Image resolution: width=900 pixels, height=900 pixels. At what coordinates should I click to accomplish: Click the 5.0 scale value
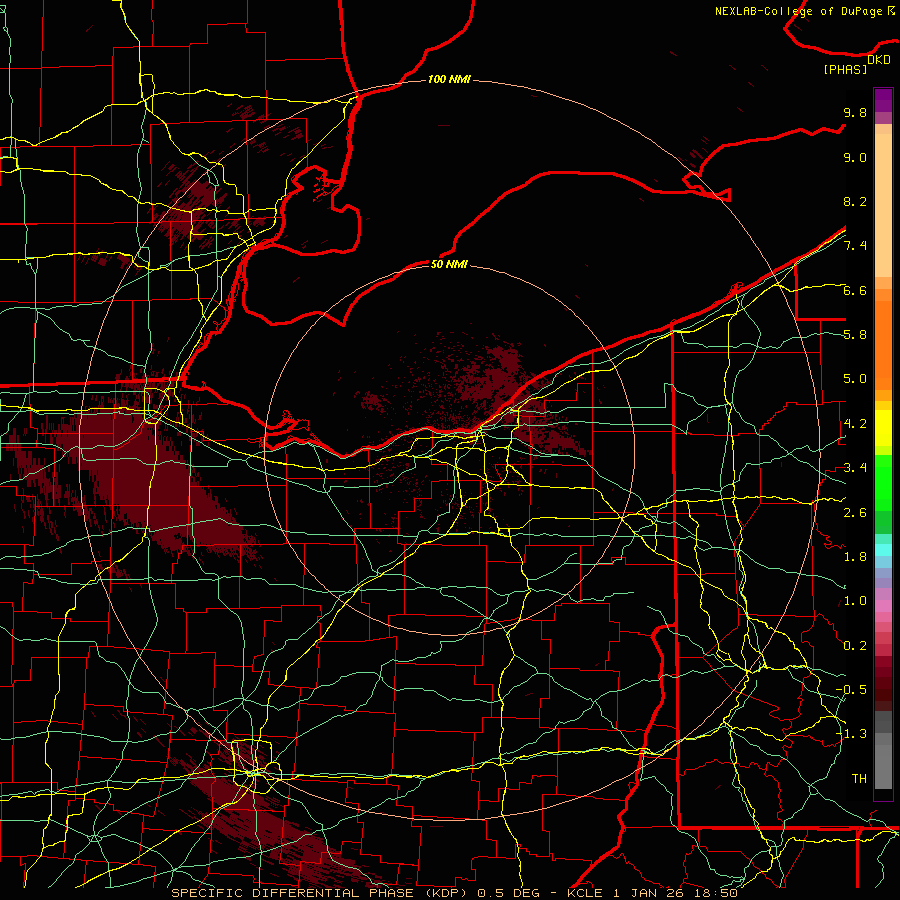pos(855,379)
